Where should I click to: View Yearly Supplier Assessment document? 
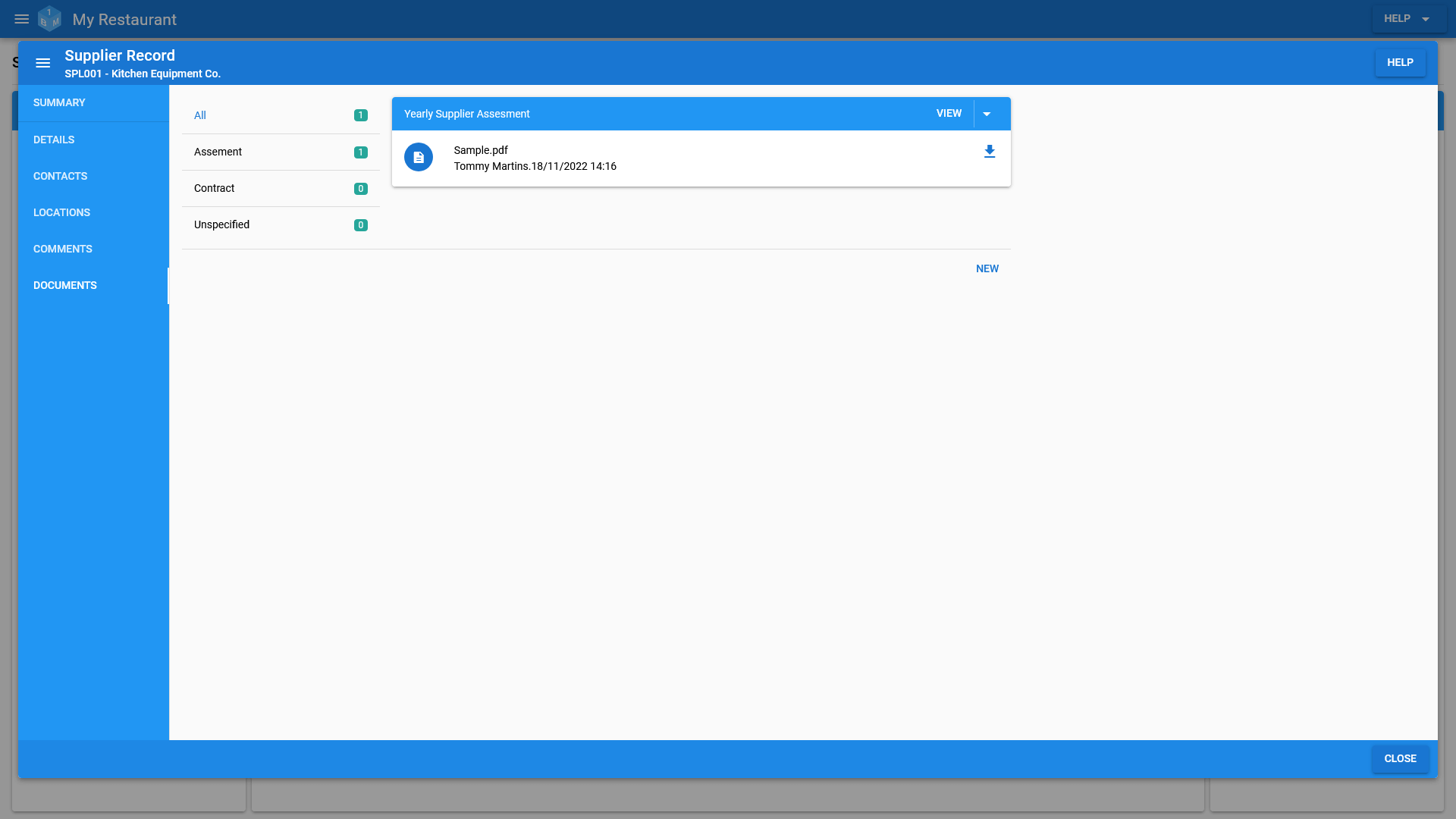click(948, 113)
